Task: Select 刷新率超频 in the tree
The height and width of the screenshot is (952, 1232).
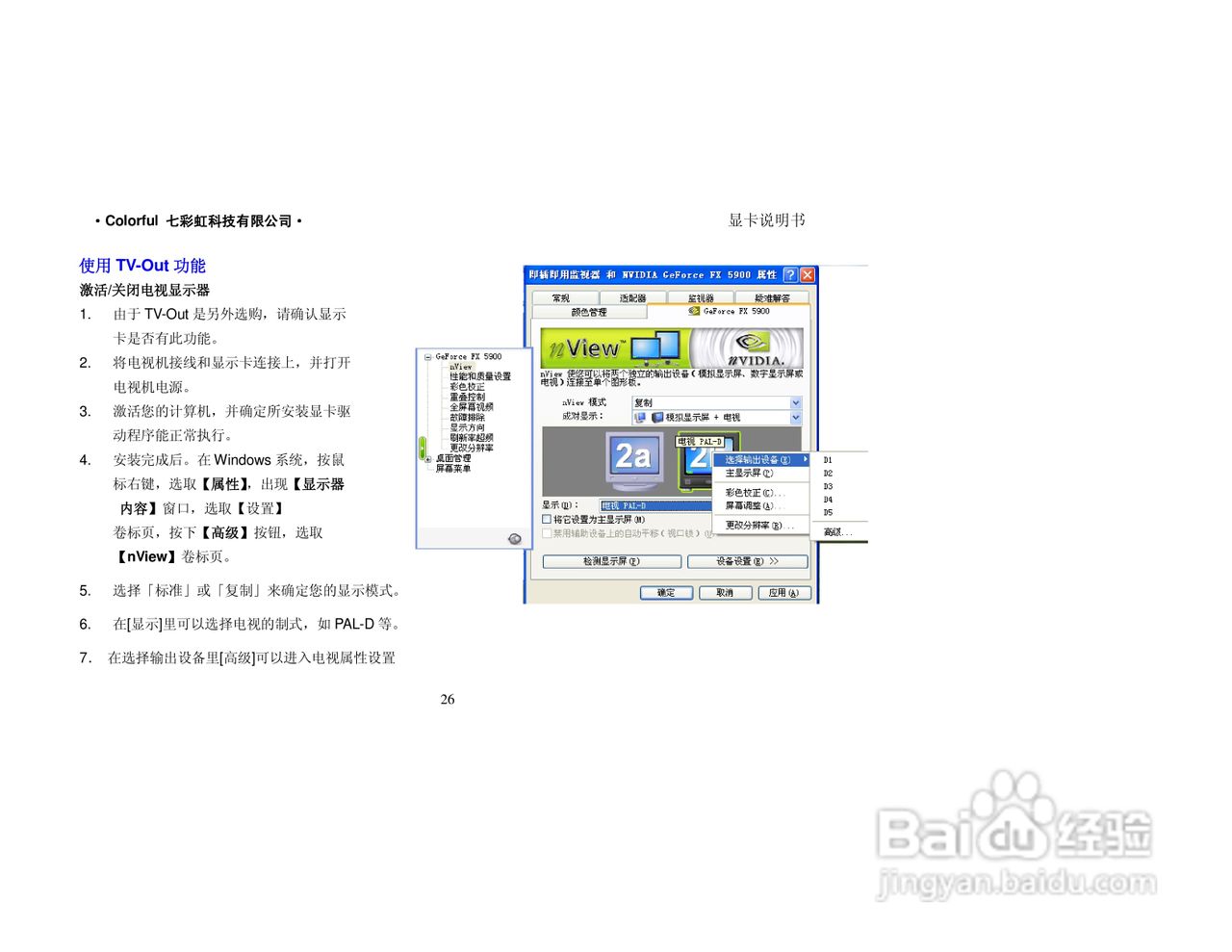Action: pyautogui.click(x=472, y=438)
